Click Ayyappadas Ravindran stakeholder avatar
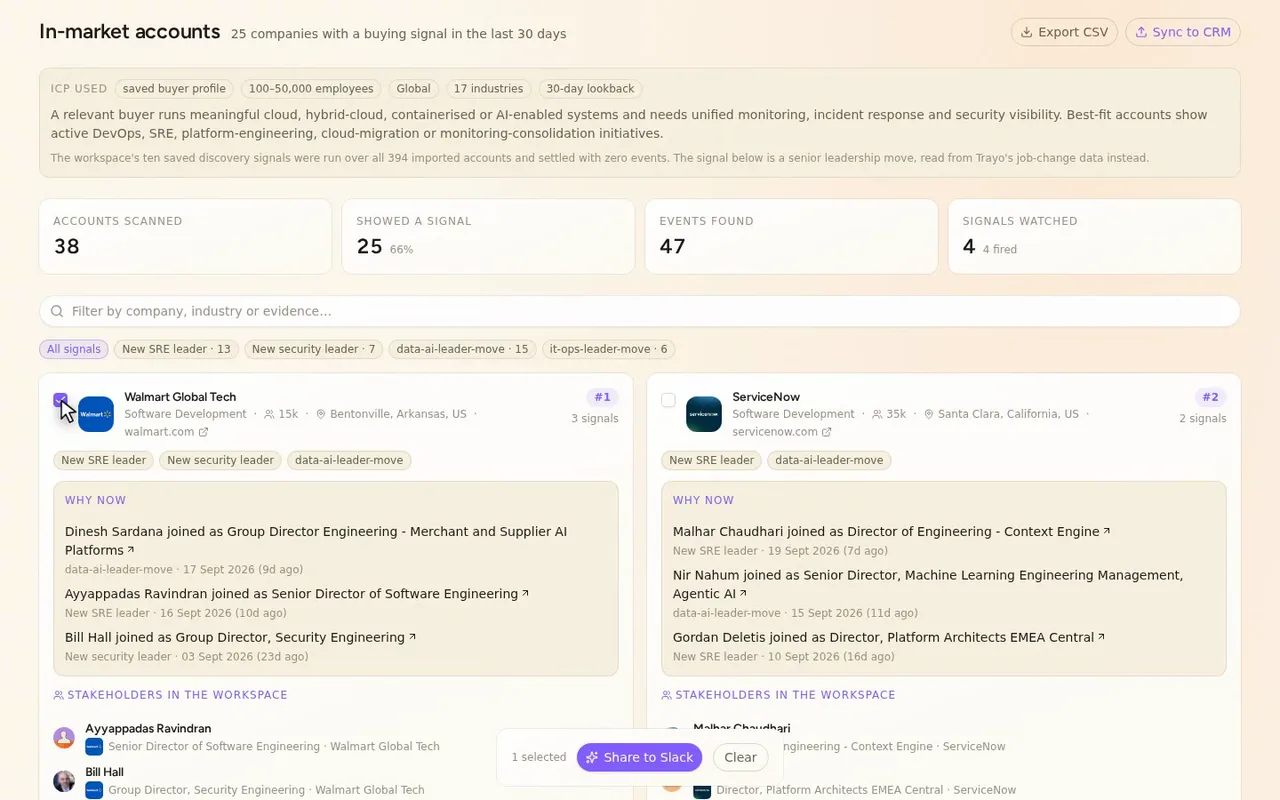1280x800 pixels. (64, 738)
